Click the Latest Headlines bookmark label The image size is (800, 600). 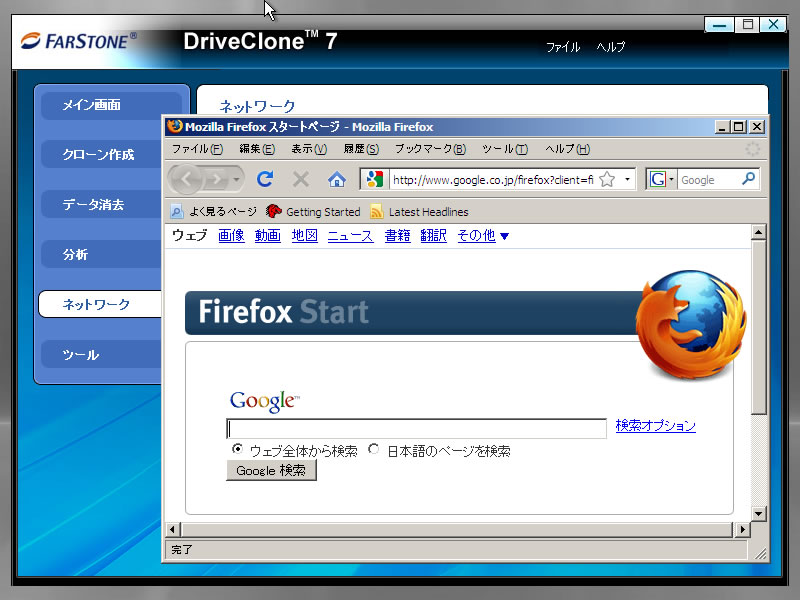point(429,212)
